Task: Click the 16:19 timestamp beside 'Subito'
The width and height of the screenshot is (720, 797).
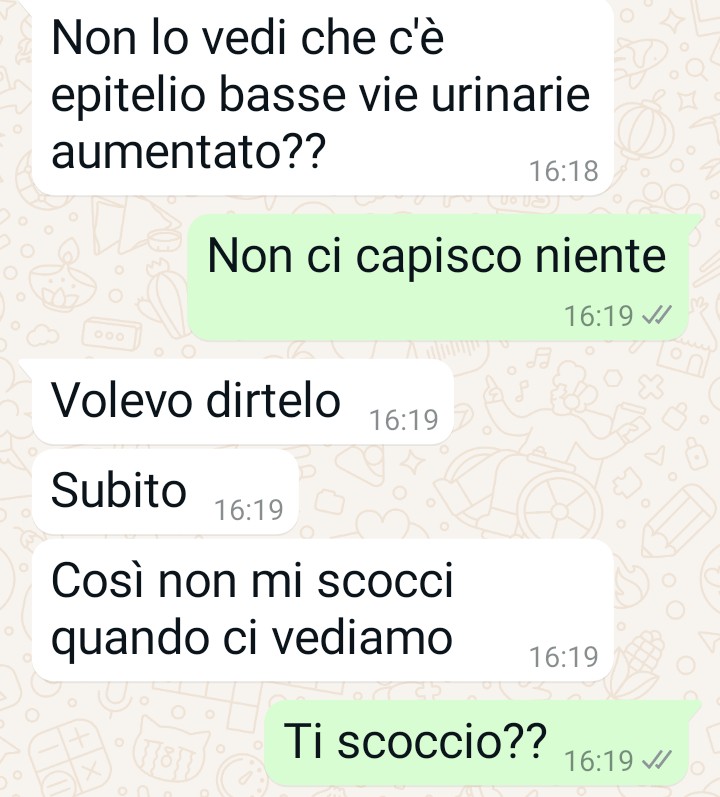Action: point(248,510)
